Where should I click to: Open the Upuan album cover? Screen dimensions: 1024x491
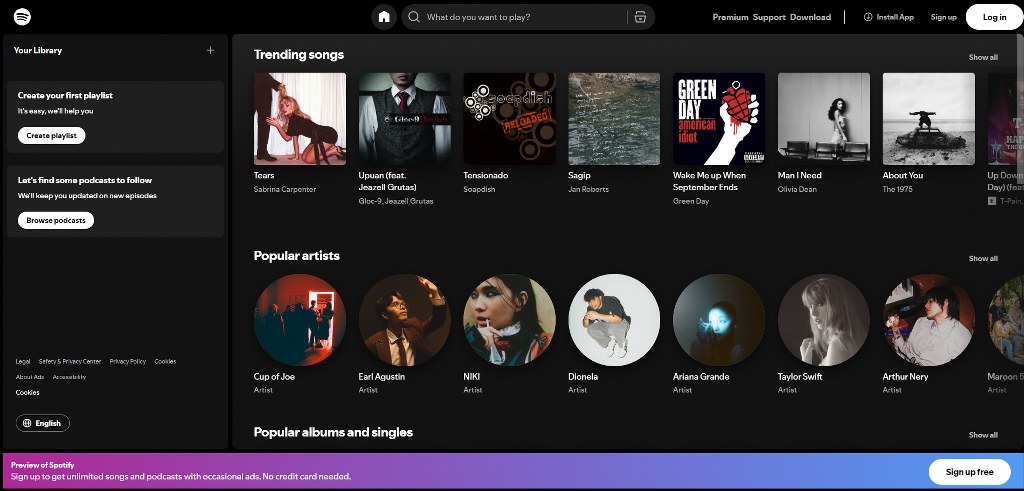pyautogui.click(x=404, y=119)
